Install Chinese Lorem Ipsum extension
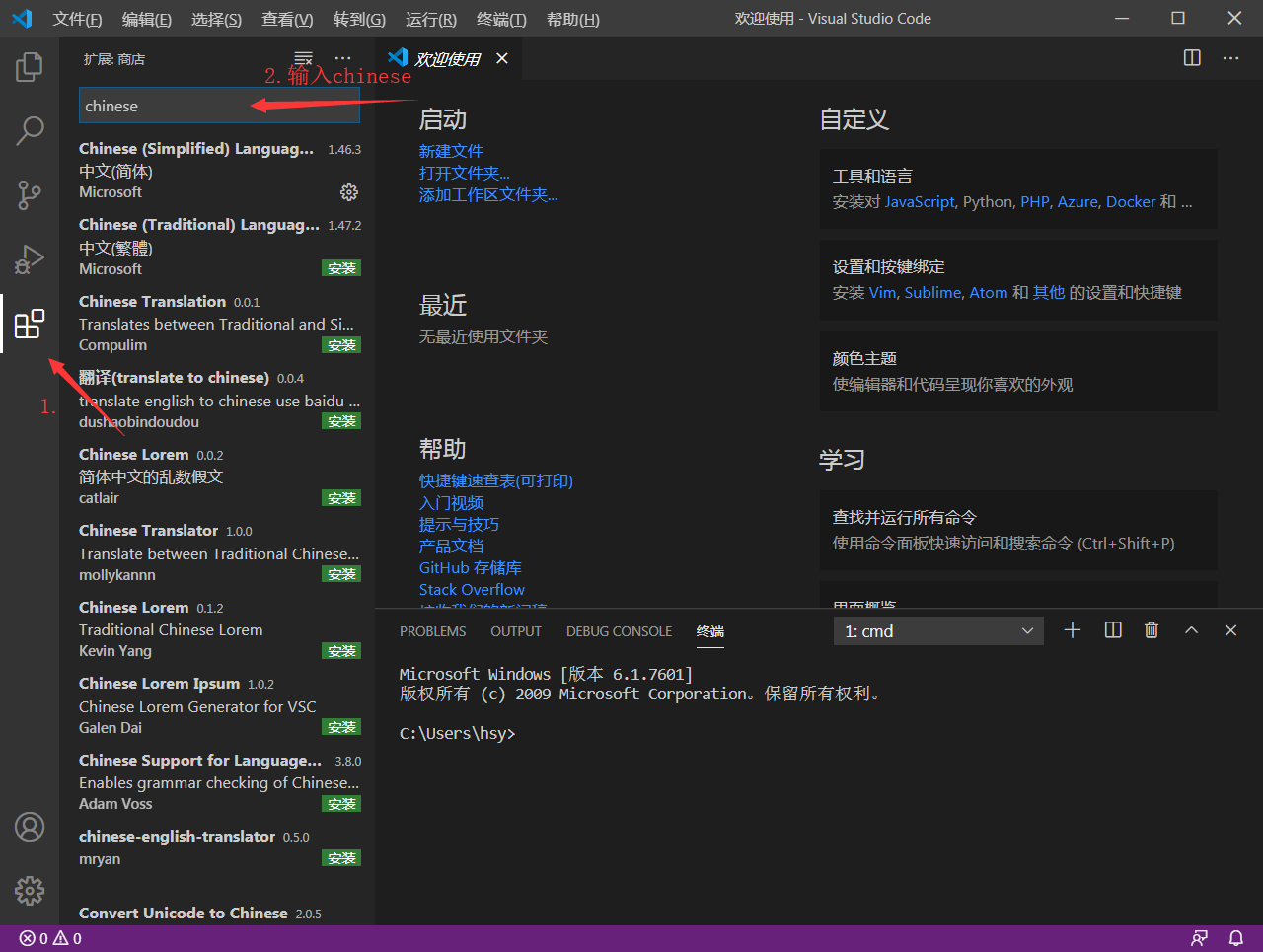 tap(341, 727)
